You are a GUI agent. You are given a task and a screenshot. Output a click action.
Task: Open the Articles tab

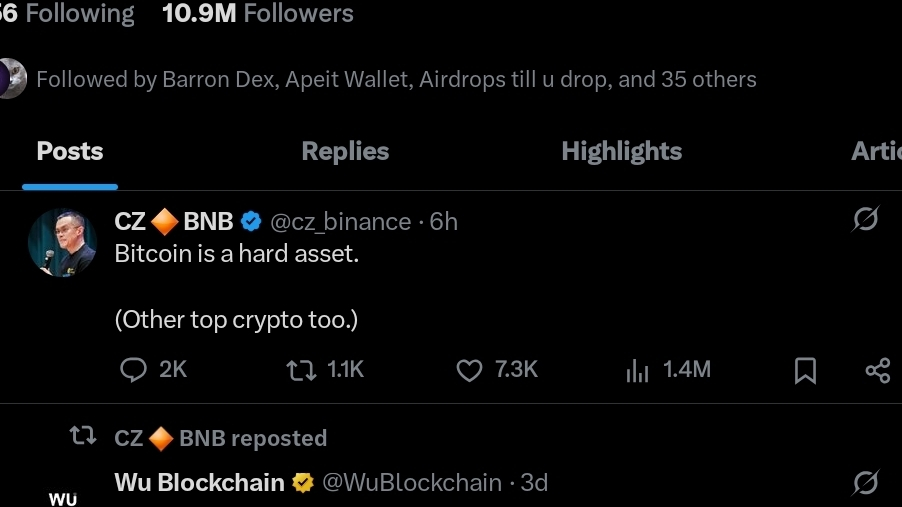coord(876,151)
